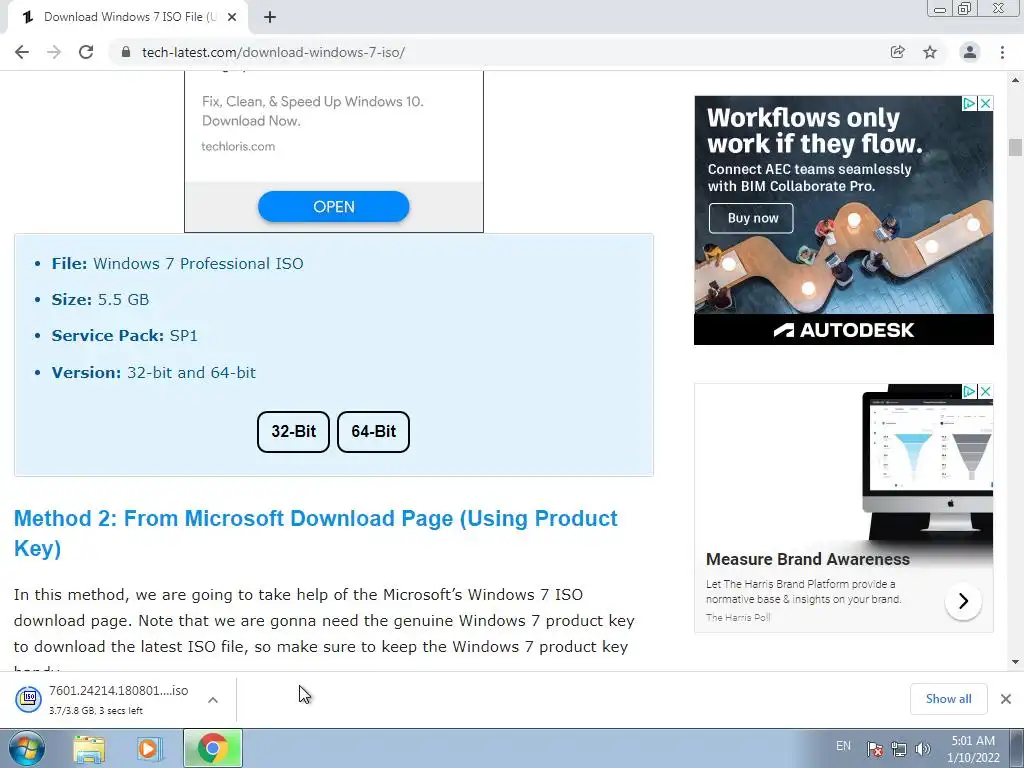Open the Windows Start menu orb
This screenshot has height=768, width=1024.
pos(27,748)
